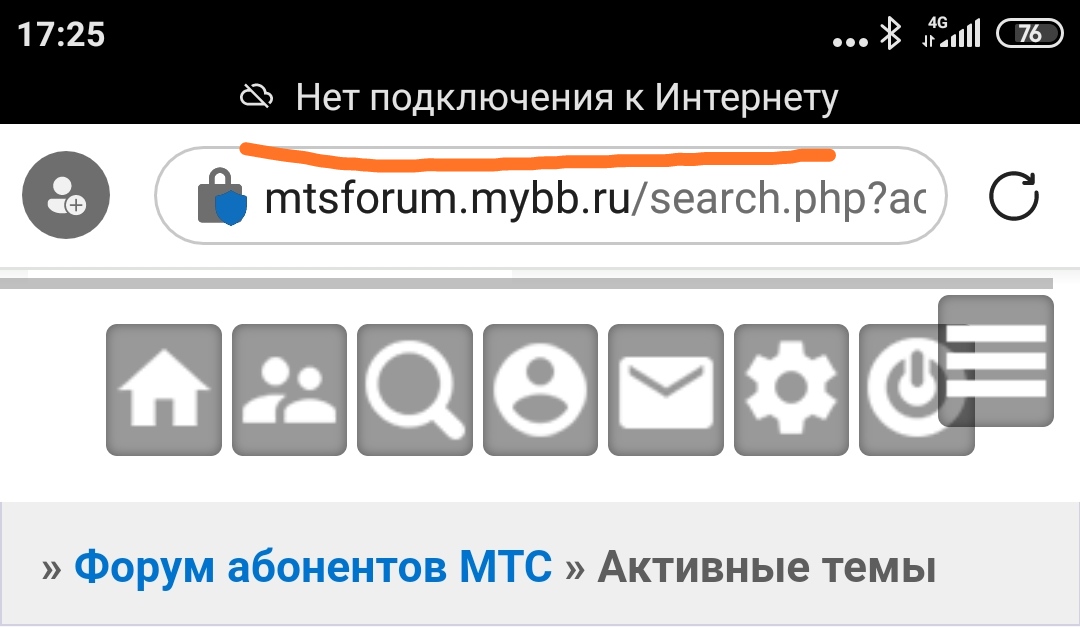
Task: Tap the crossed-out cloud offline icon
Action: click(x=256, y=96)
